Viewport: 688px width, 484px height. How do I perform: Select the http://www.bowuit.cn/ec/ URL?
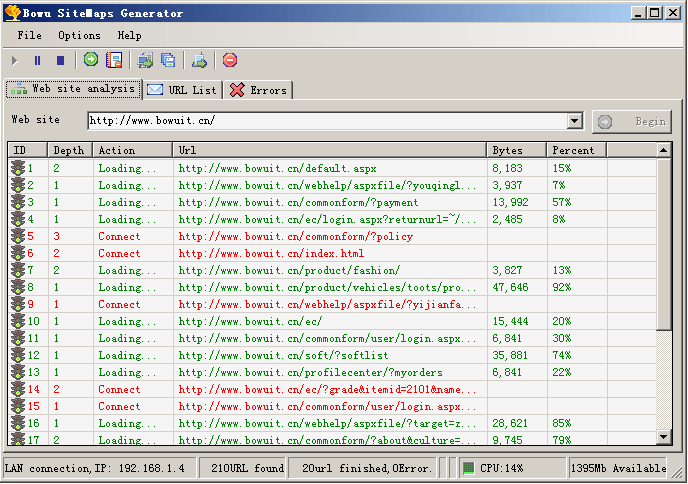pyautogui.click(x=250, y=321)
